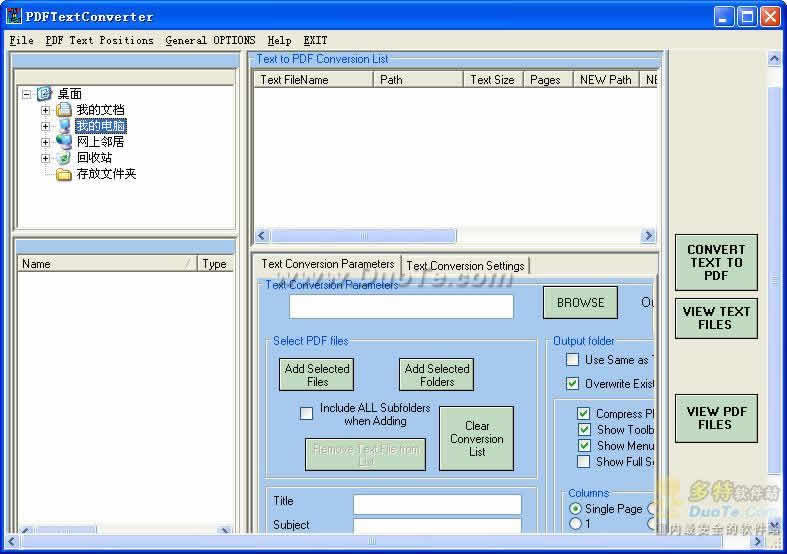
Task: Click main window bottom left scroll arrow
Action: (x=11, y=541)
